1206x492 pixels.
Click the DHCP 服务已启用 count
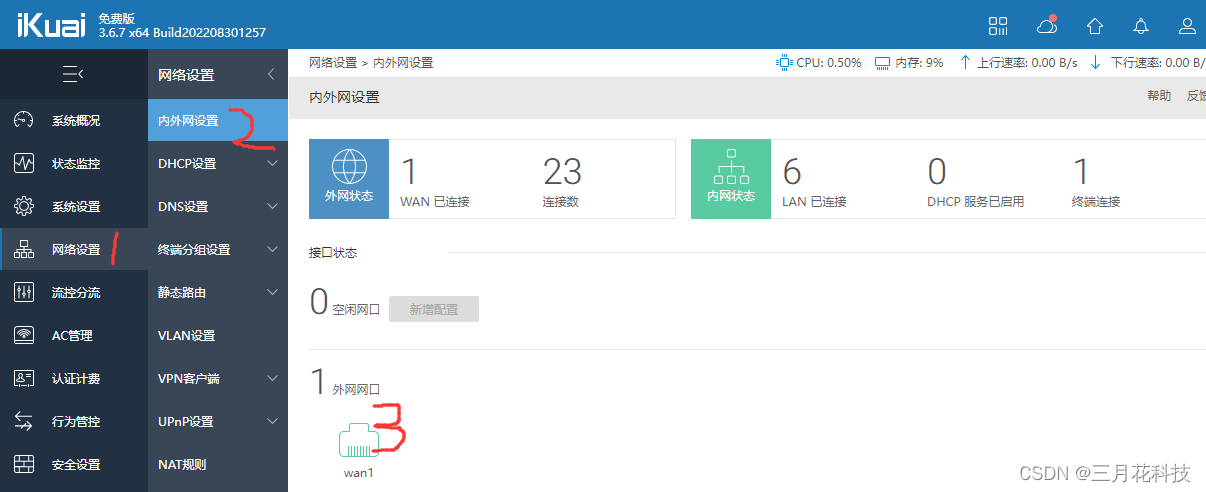[x=937, y=172]
